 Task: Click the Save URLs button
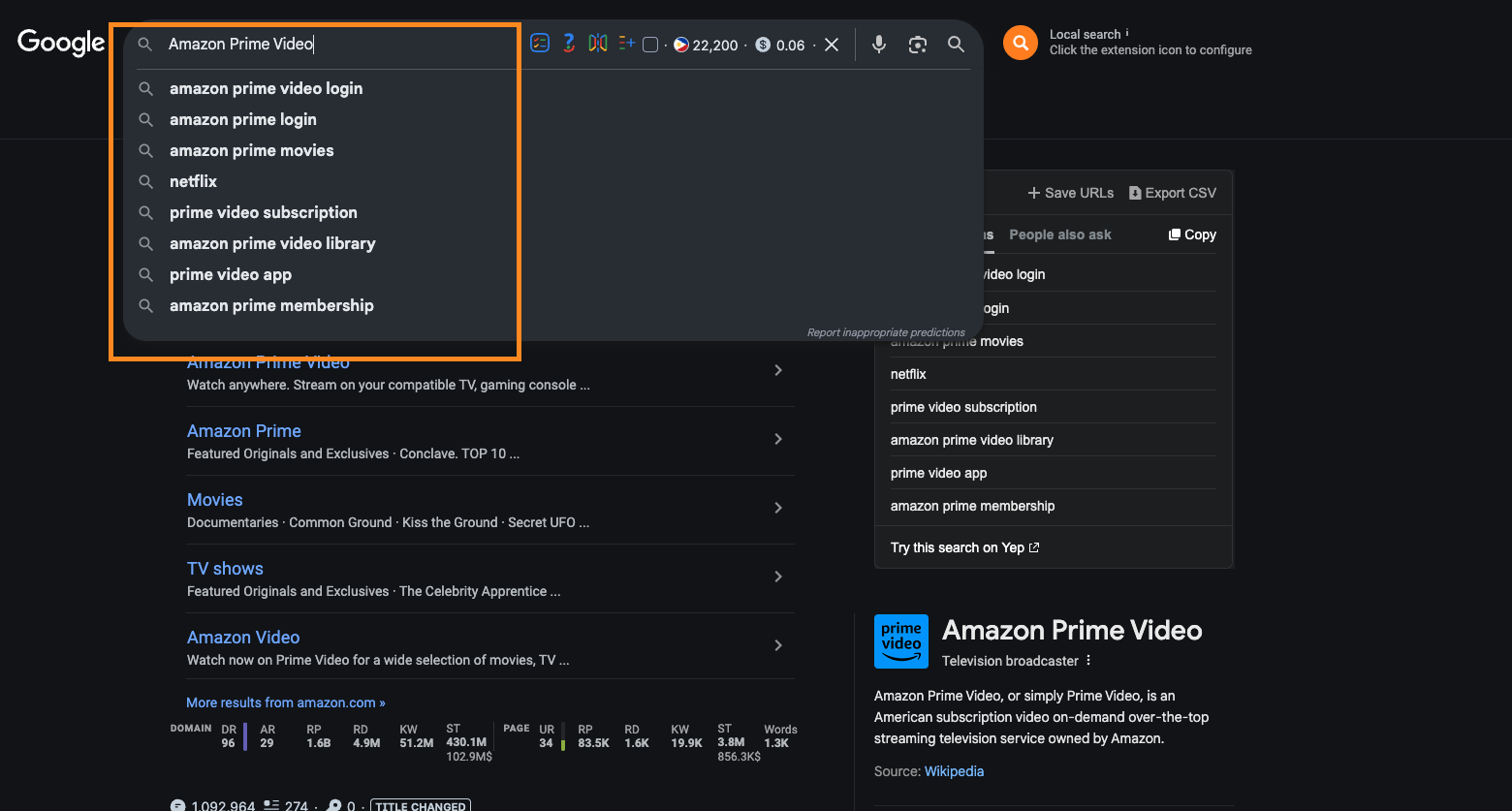[x=1070, y=193]
